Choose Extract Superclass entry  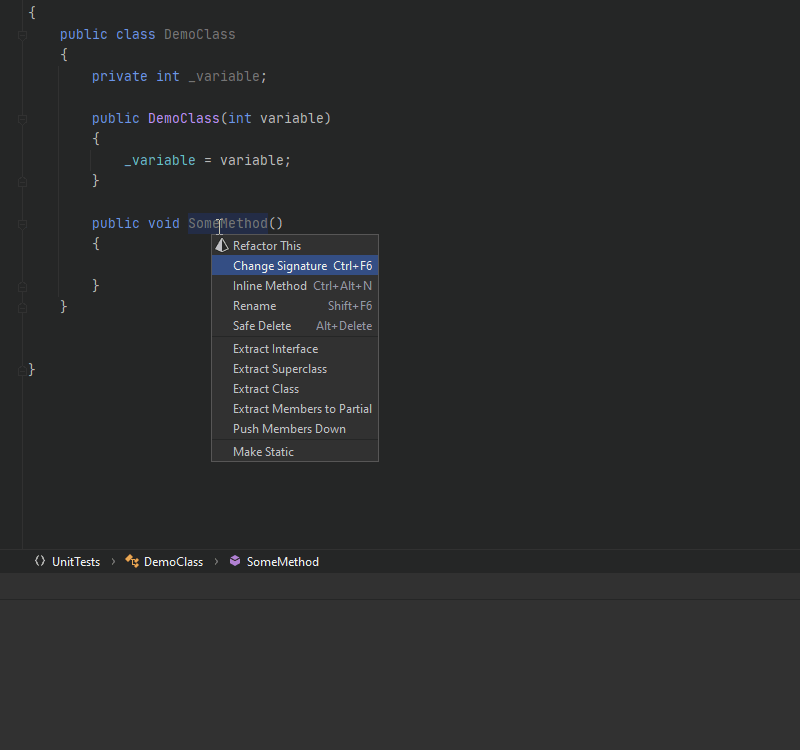(x=295, y=369)
